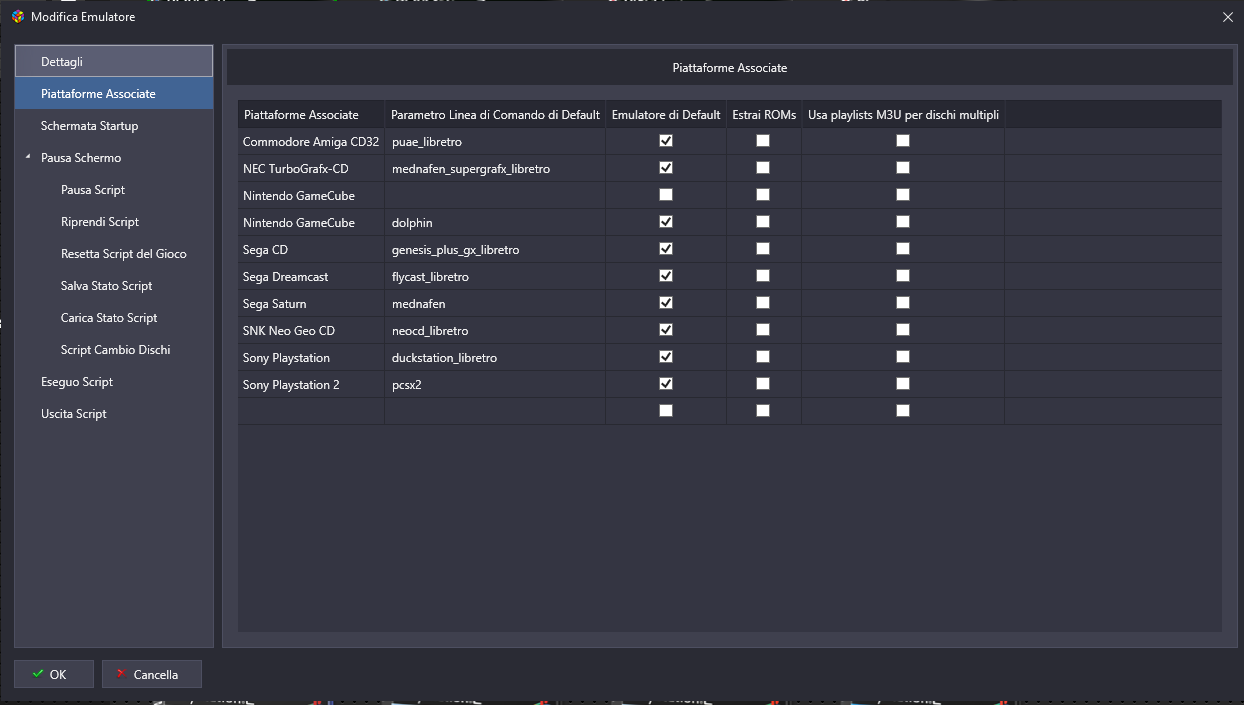Toggle default emulator checkbox in empty bottom row
This screenshot has width=1244, height=705.
tap(666, 411)
